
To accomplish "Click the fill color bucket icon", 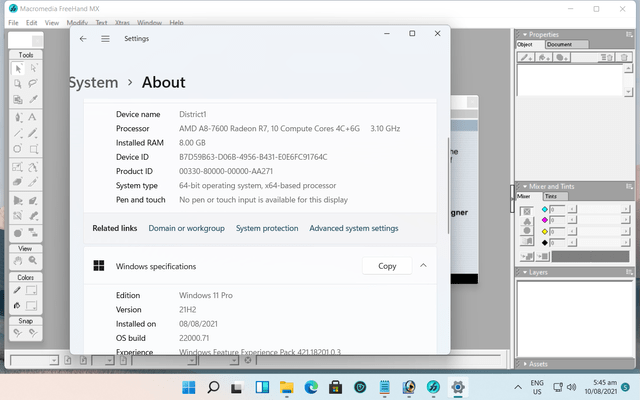I will (x=17, y=305).
